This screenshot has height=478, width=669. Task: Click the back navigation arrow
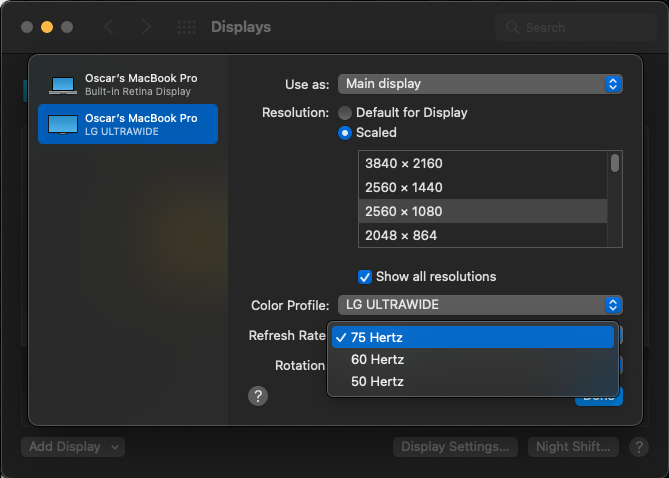(x=109, y=27)
